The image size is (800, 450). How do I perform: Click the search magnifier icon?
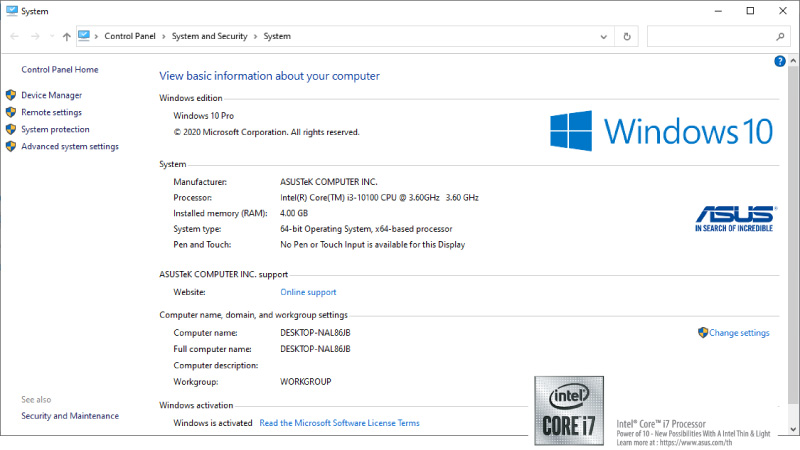[781, 36]
